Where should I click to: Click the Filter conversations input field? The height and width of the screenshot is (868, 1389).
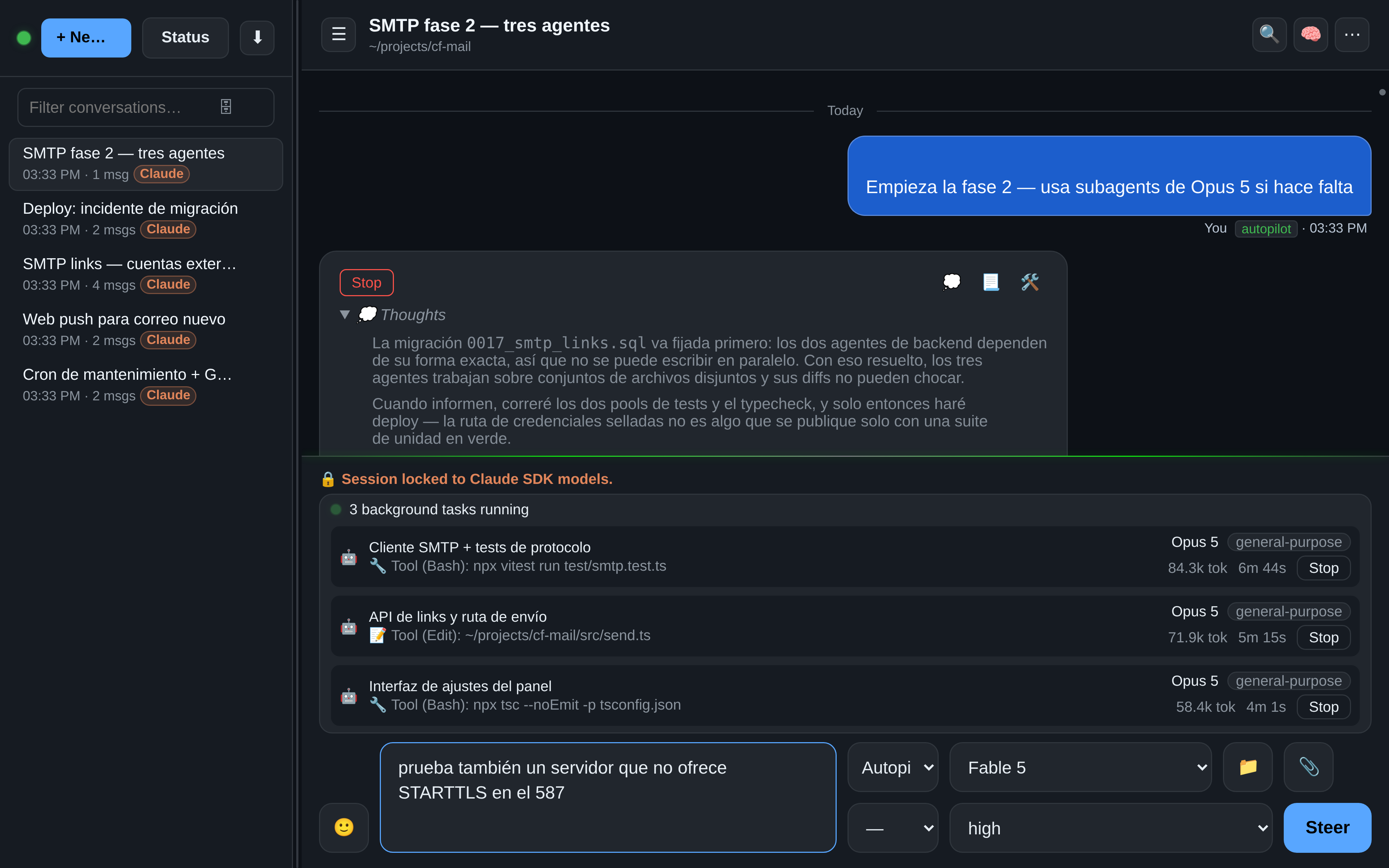146,107
